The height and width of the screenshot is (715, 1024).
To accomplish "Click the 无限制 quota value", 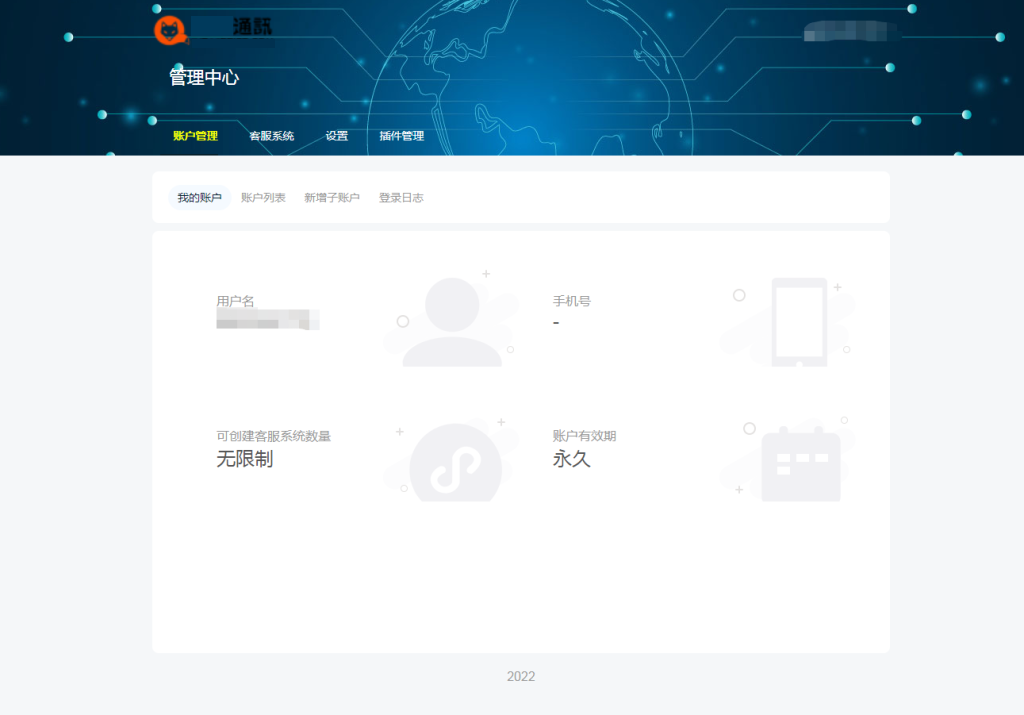I will tap(244, 460).
